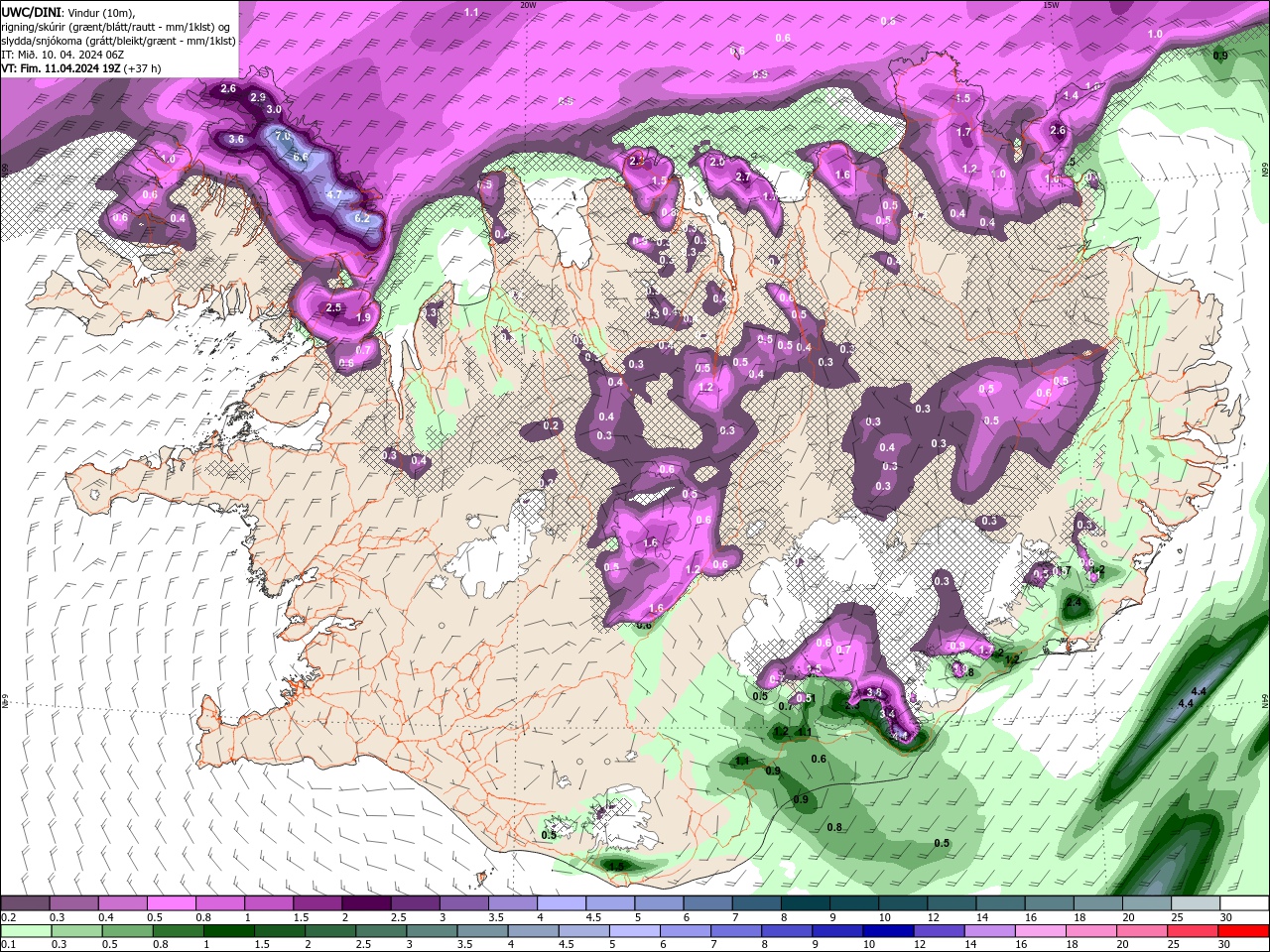Click the 20W longitude label
1270x952 pixels.
(x=528, y=5)
